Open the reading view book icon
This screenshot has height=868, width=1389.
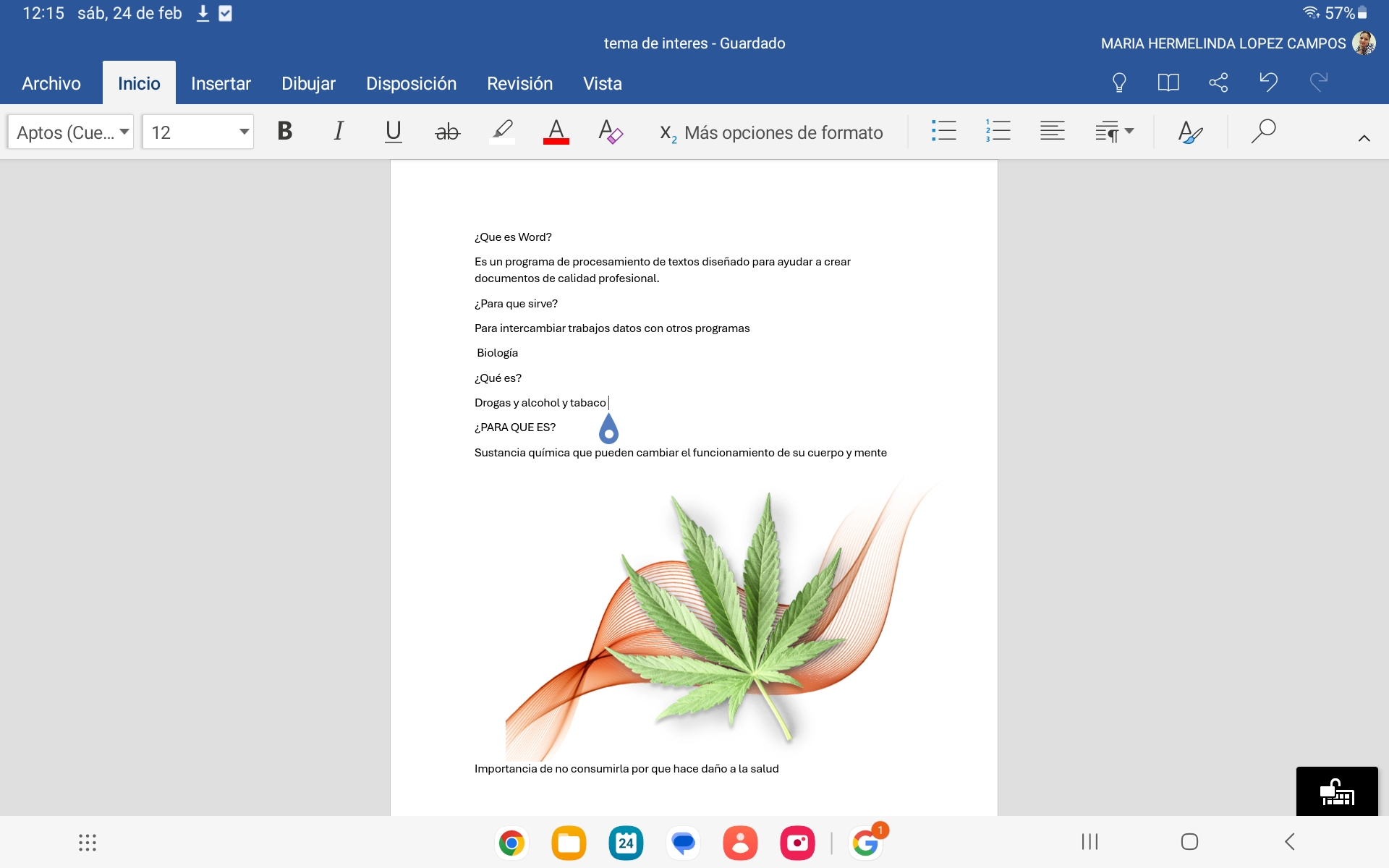[x=1168, y=82]
